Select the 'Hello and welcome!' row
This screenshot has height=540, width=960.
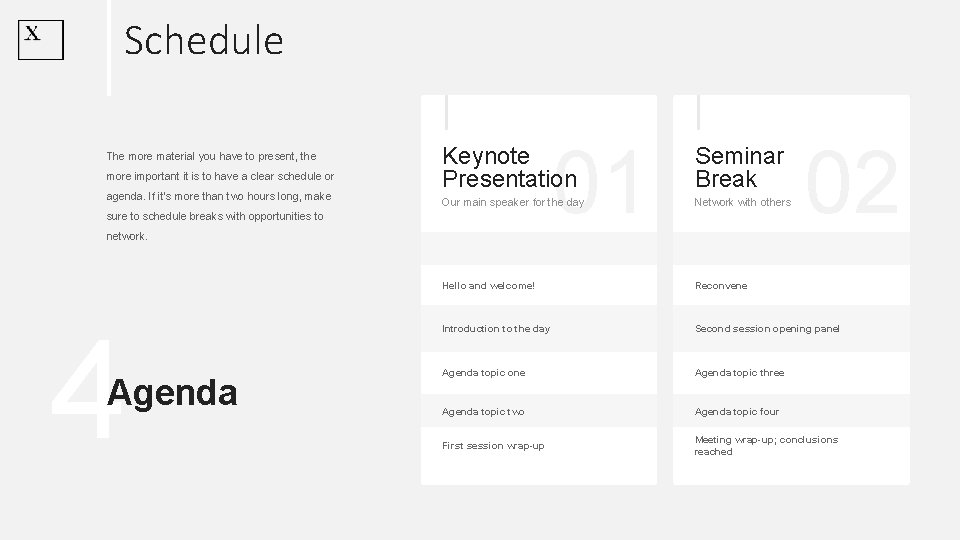click(x=488, y=286)
